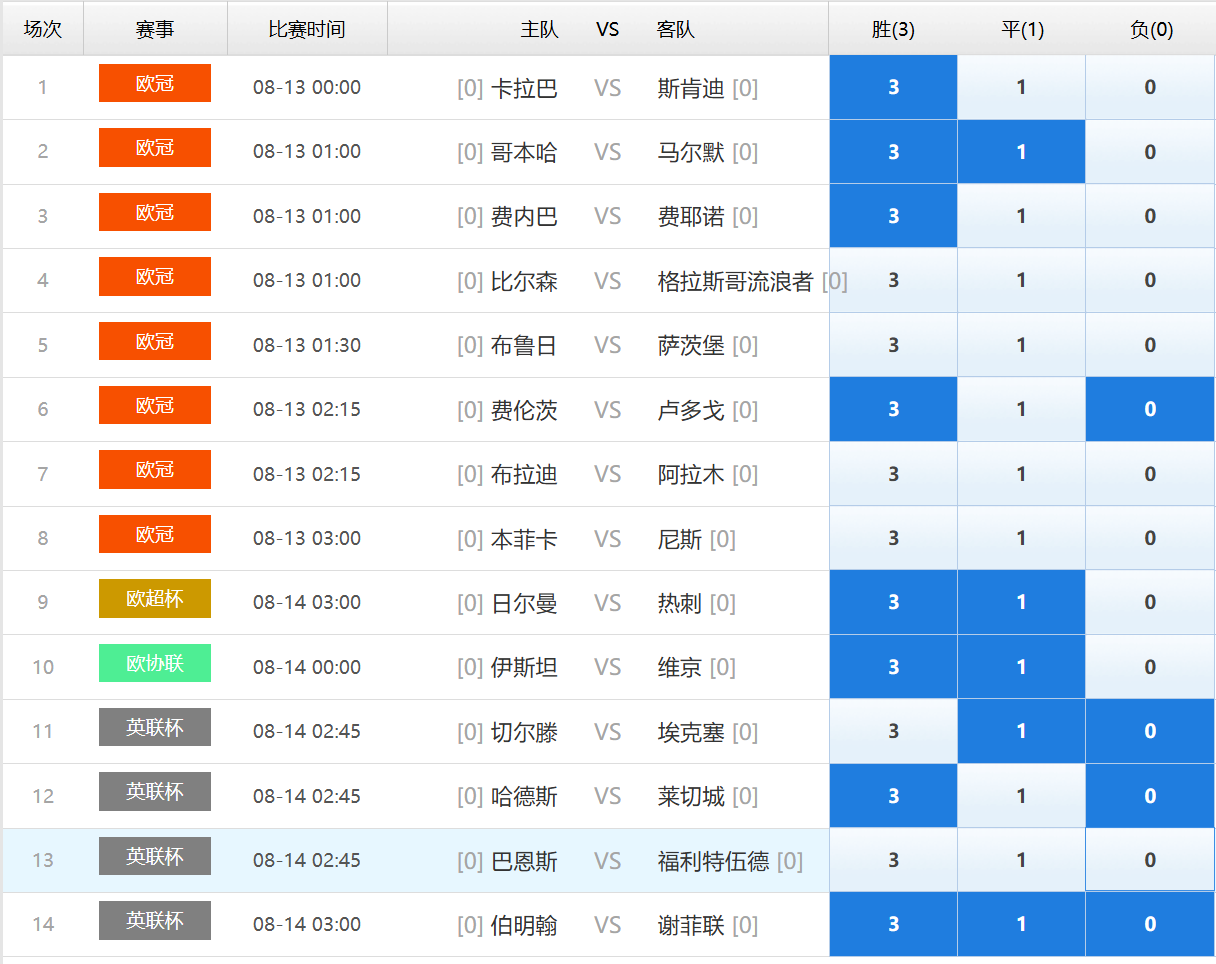Deselect win (3) for 日尔曼 vs 热刺

point(893,602)
